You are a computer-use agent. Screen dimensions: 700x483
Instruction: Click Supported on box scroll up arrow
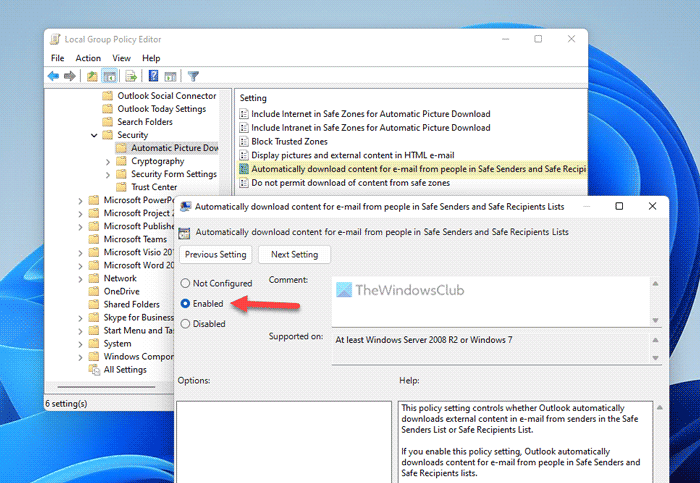coord(655,340)
